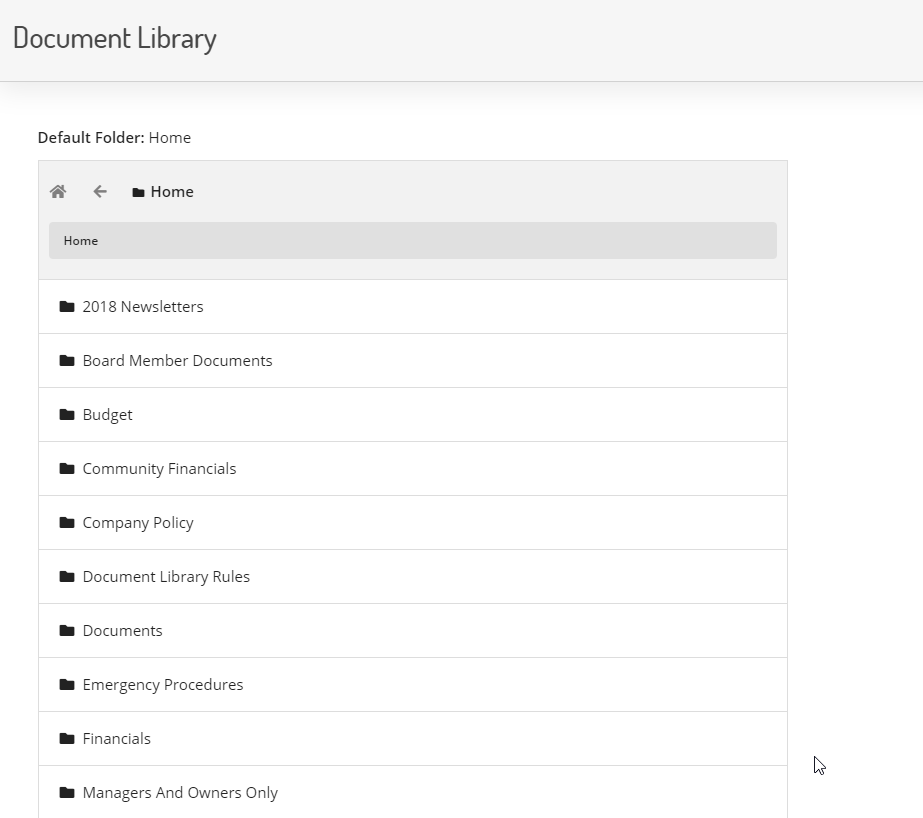Click the 2018 Newsletters folder icon
Viewport: 923px width, 818px height.
(x=67, y=307)
